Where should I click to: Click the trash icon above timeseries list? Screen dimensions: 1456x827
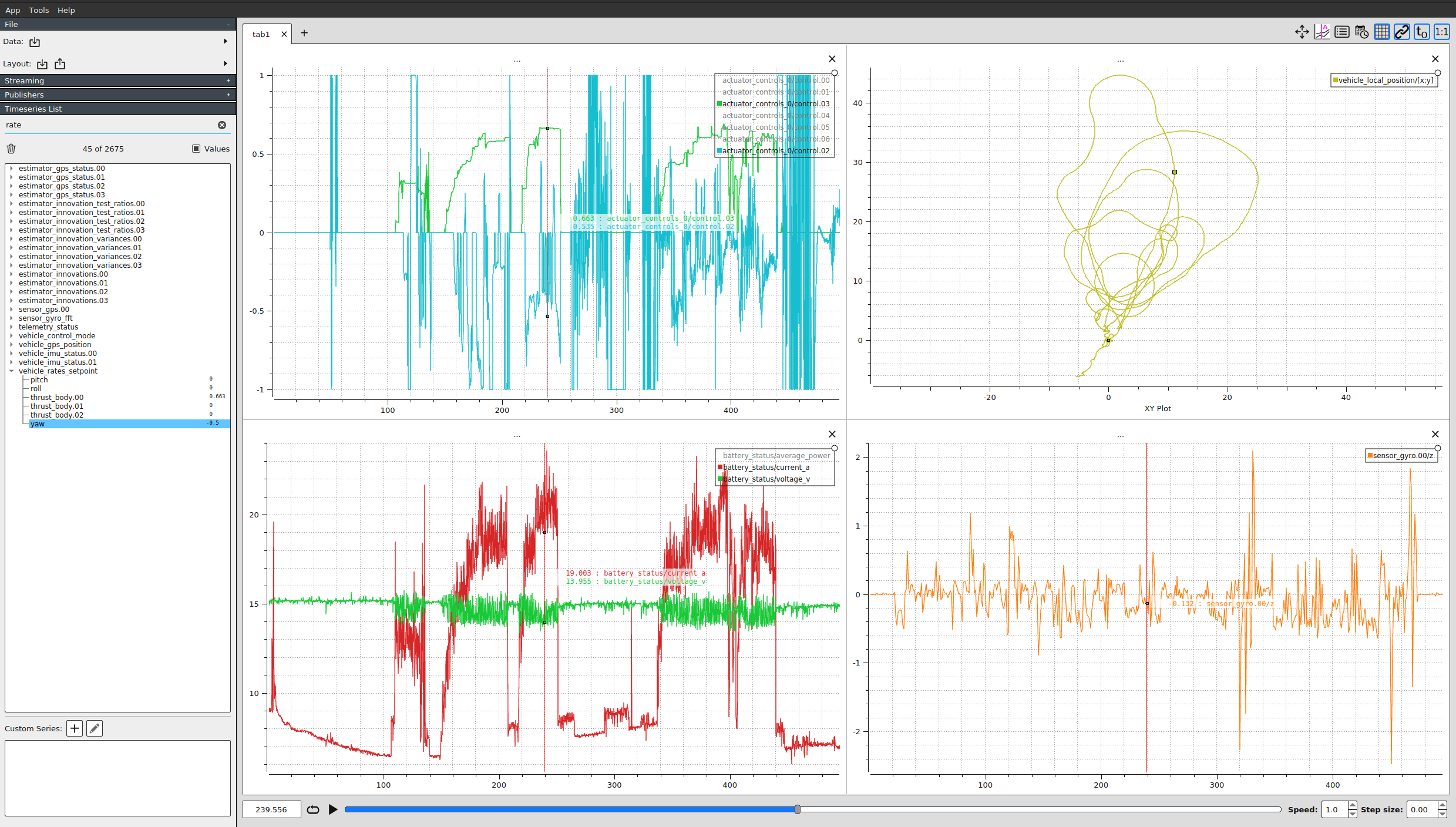pyautogui.click(x=11, y=149)
